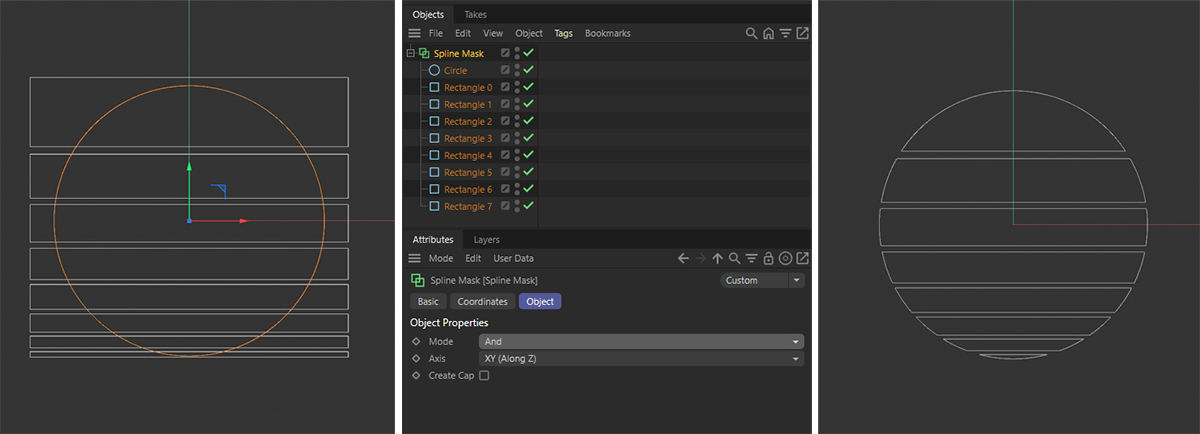
Task: Open the Axis dropdown XY (Along Z)
Action: pos(641,358)
